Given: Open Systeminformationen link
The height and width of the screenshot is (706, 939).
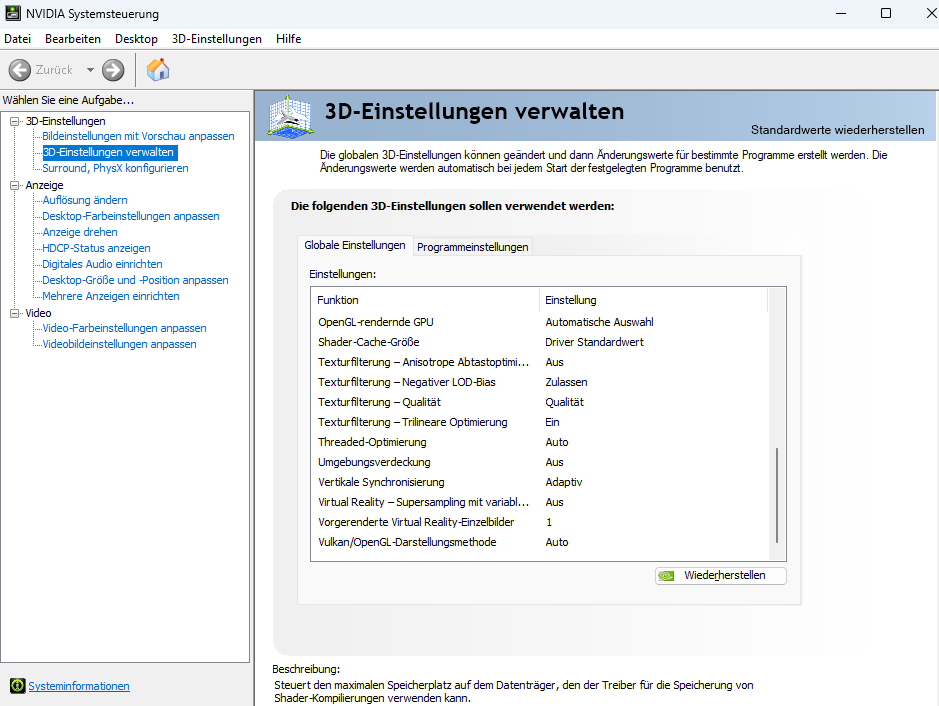Looking at the screenshot, I should [x=79, y=686].
